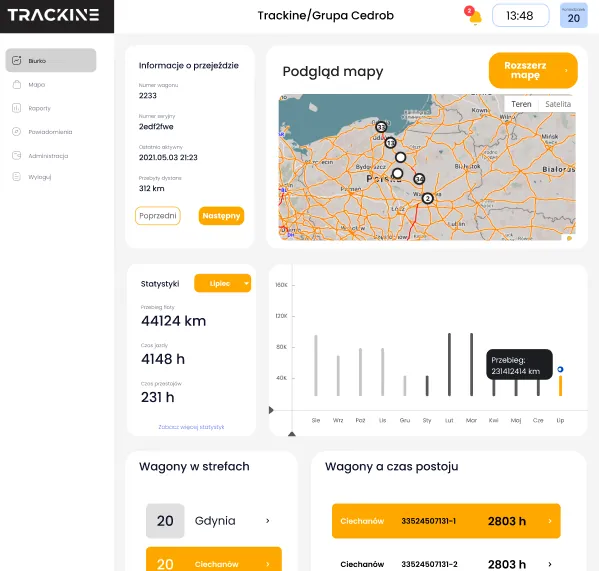Image resolution: width=599 pixels, height=571 pixels.
Task: Open the Administracja sidebar item
Action: pyautogui.click(x=48, y=155)
